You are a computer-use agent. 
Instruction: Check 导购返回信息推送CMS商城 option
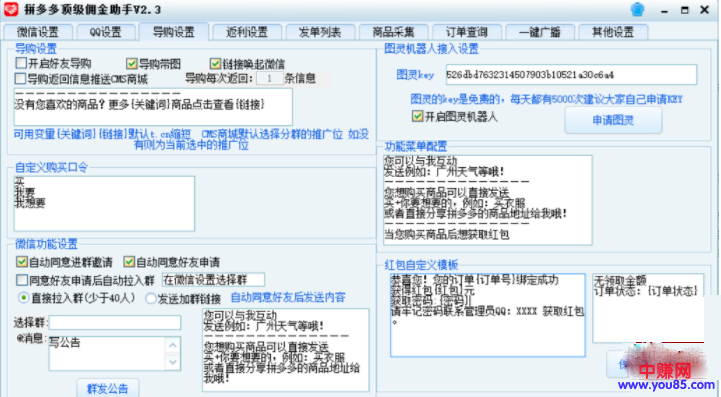[x=20, y=79]
